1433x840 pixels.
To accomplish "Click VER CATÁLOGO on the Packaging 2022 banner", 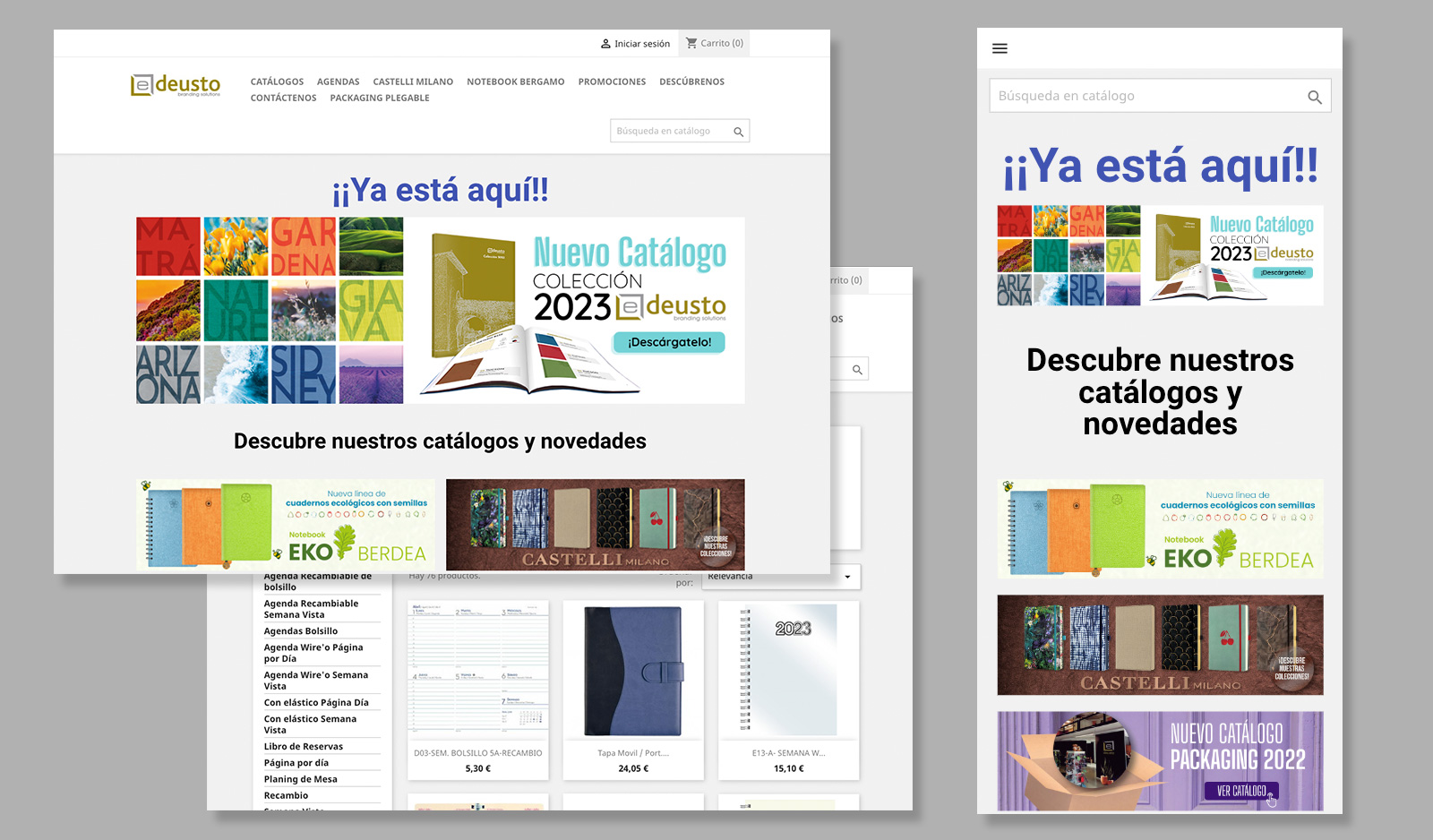I will point(1241,791).
